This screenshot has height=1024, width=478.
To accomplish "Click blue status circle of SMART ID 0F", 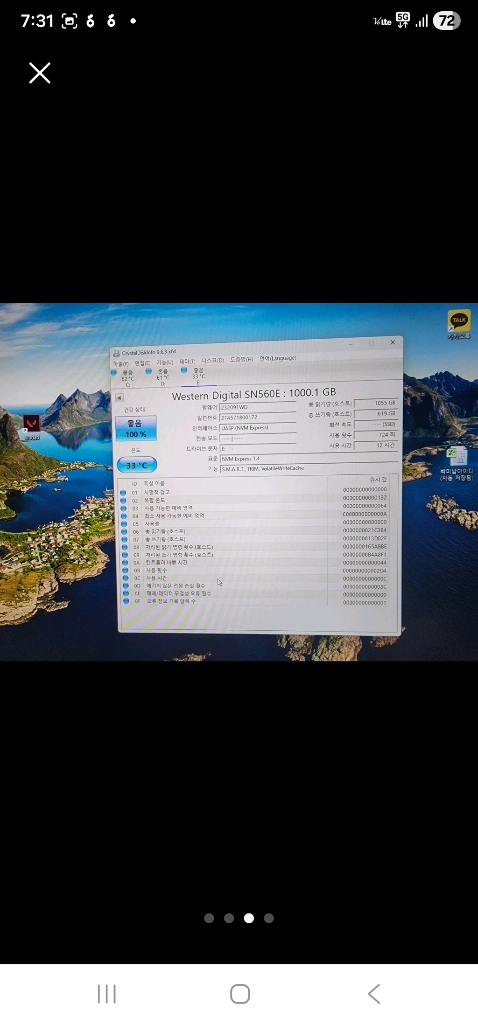I will click(x=125, y=601).
